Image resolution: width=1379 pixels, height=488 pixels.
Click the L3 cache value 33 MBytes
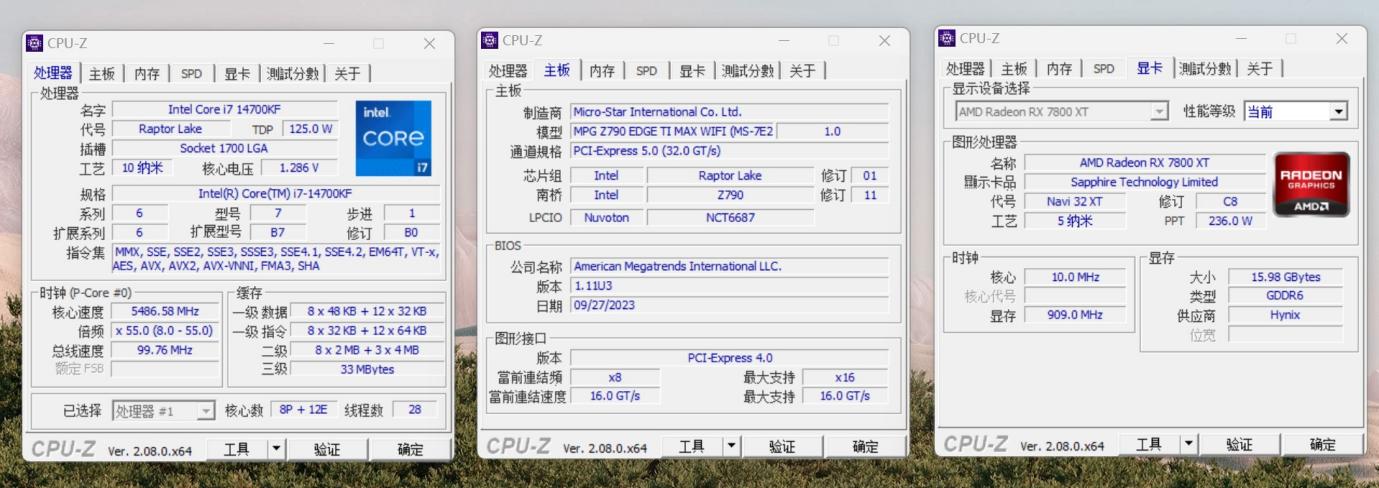[x=367, y=369]
